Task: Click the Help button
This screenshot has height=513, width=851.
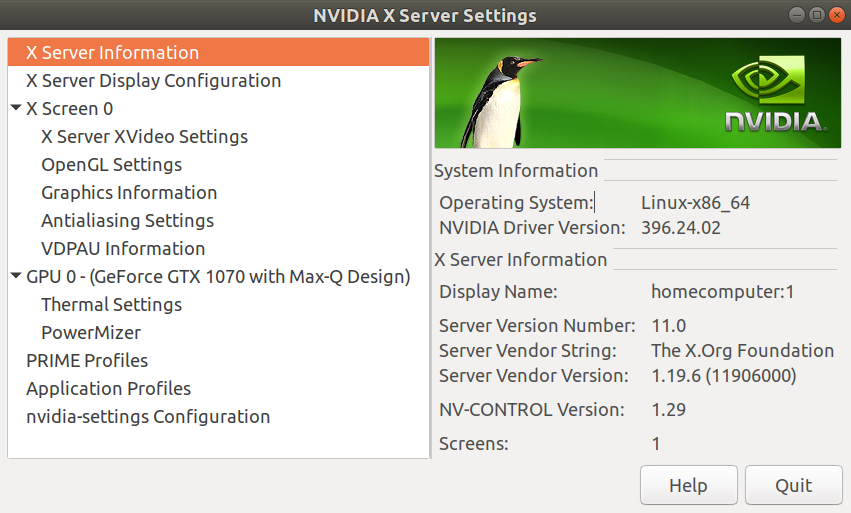Action: (x=688, y=486)
